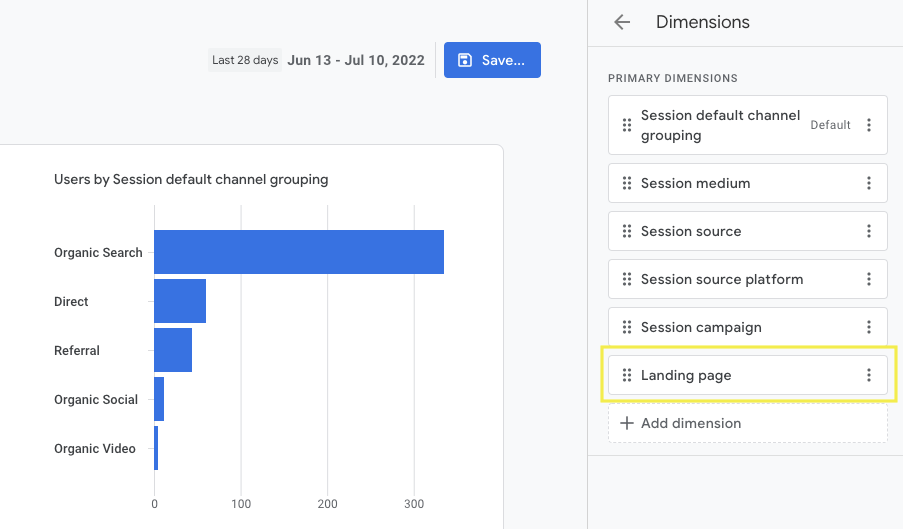903x529 pixels.
Task: Click the Referral bar in the chart
Action: 173,350
